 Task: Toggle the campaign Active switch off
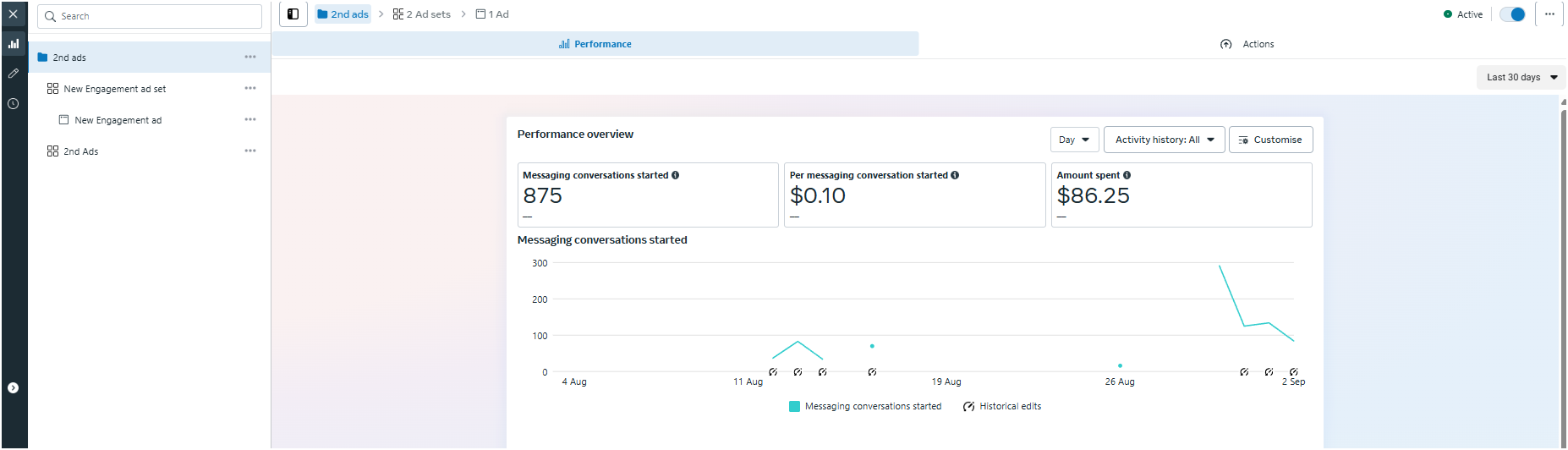pos(1511,14)
